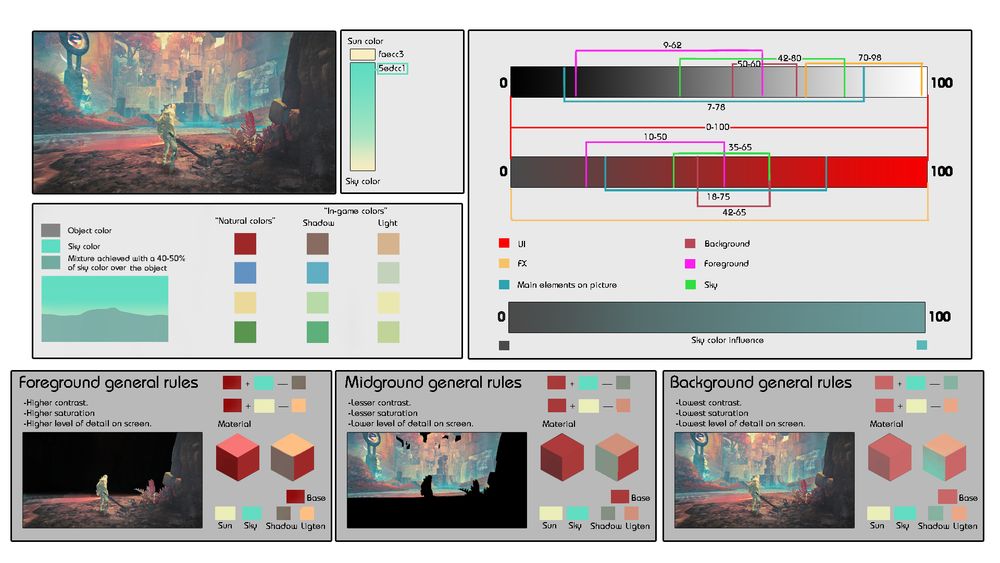Select the tan Light column swatch

point(388,244)
